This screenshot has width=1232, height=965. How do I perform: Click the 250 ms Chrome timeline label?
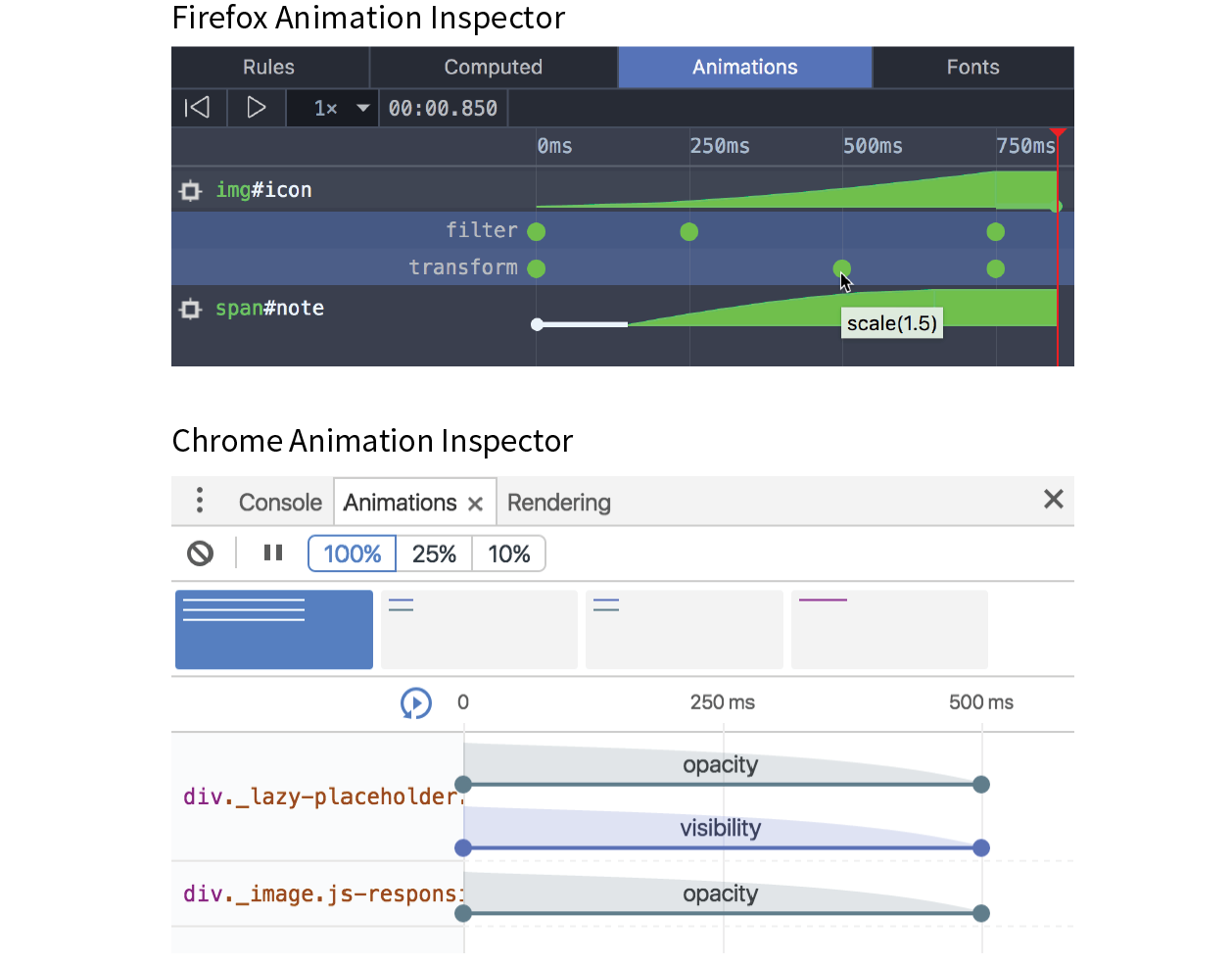pyautogui.click(x=723, y=702)
